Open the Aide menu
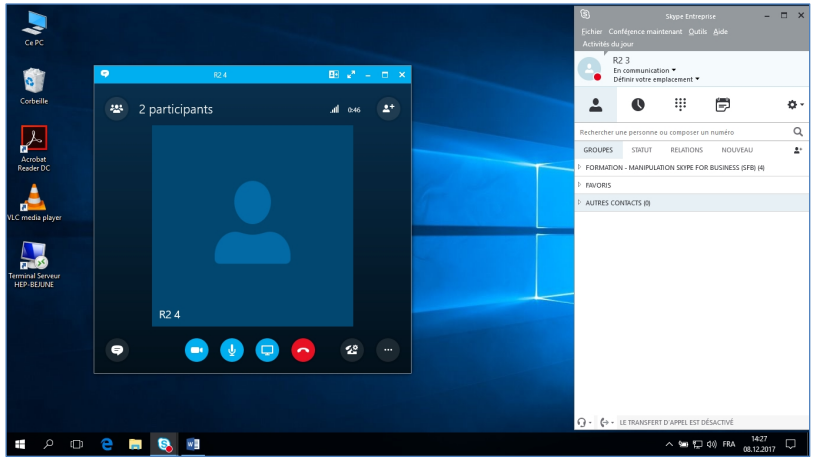Viewport: 815px width, 463px height. point(720,32)
